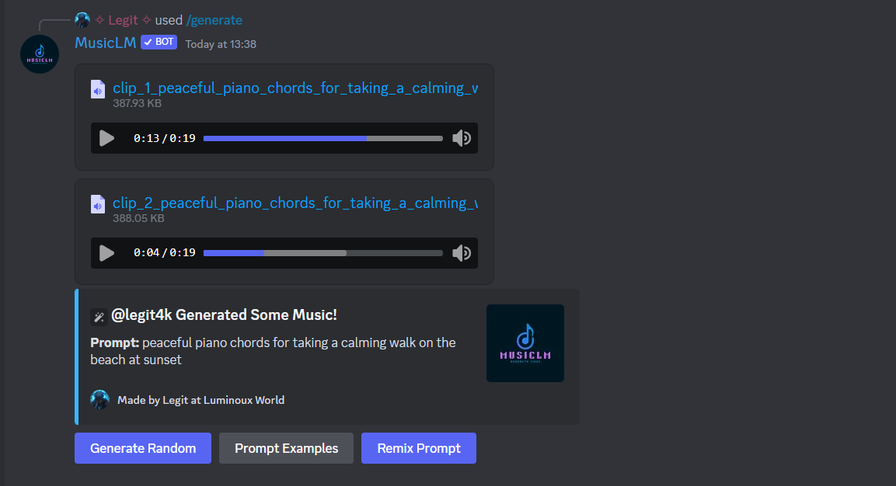Seek in the clip_1 progress bar

click(x=323, y=138)
